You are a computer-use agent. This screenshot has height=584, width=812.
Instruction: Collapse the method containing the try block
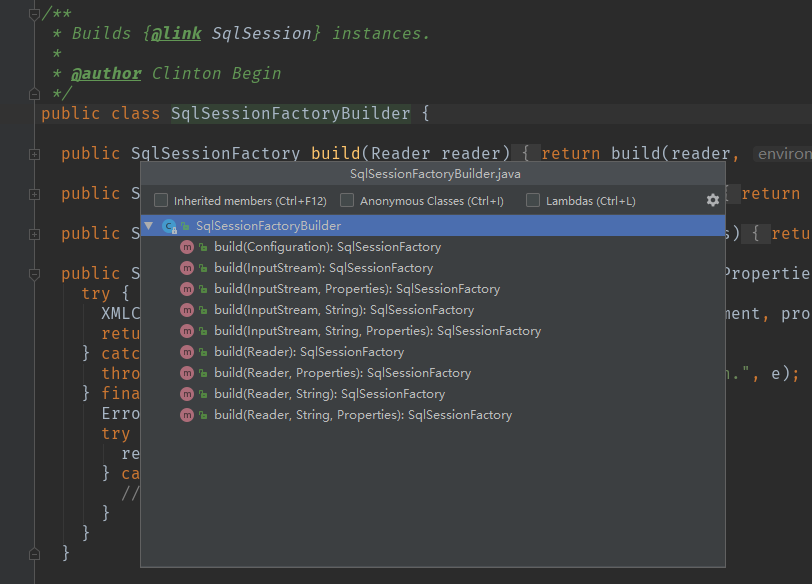tap(34, 274)
